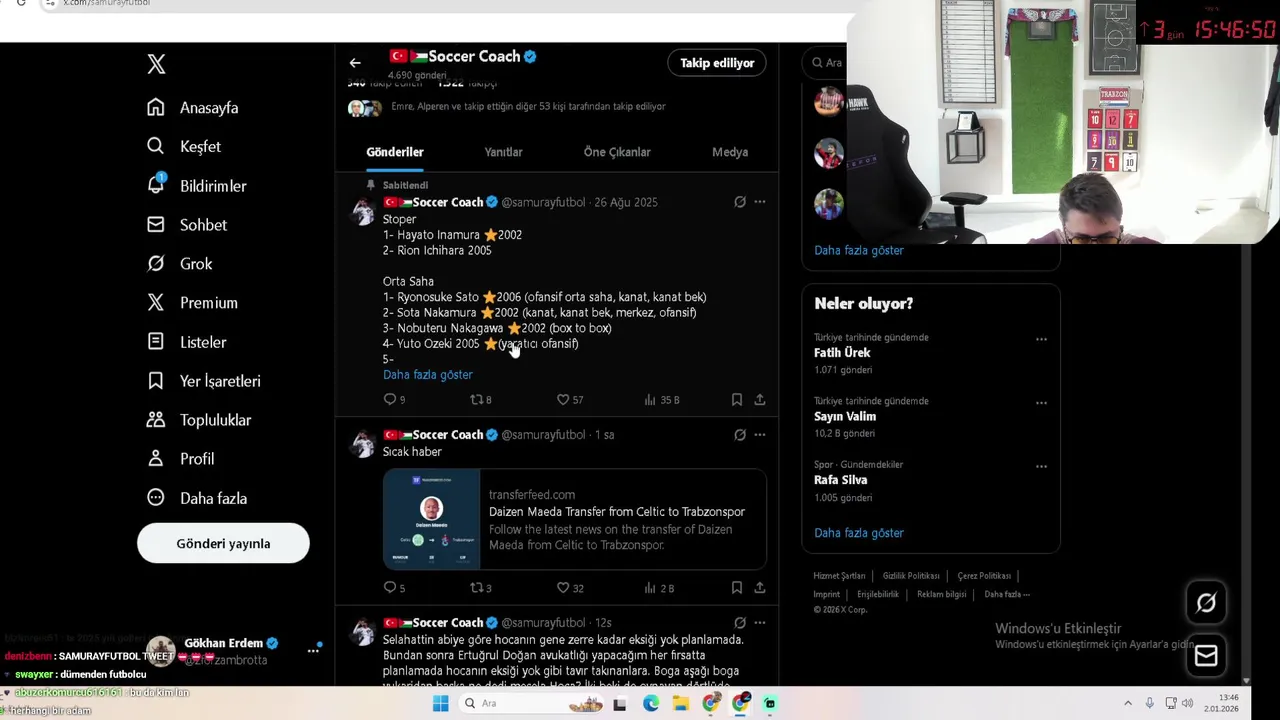
Task: Click Daha fazla göster under suggested accounts
Action: 859,250
